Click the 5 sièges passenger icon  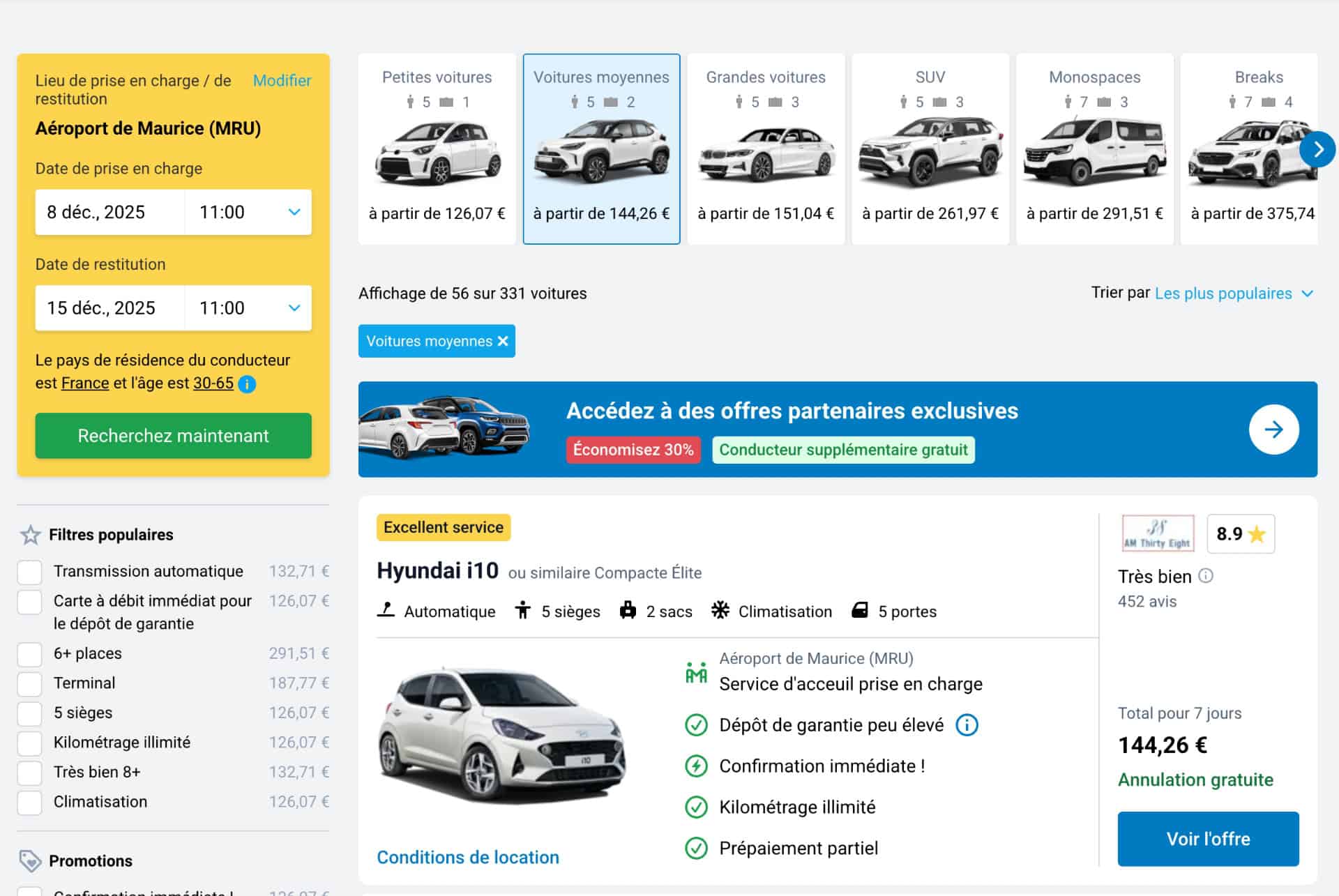(x=524, y=611)
